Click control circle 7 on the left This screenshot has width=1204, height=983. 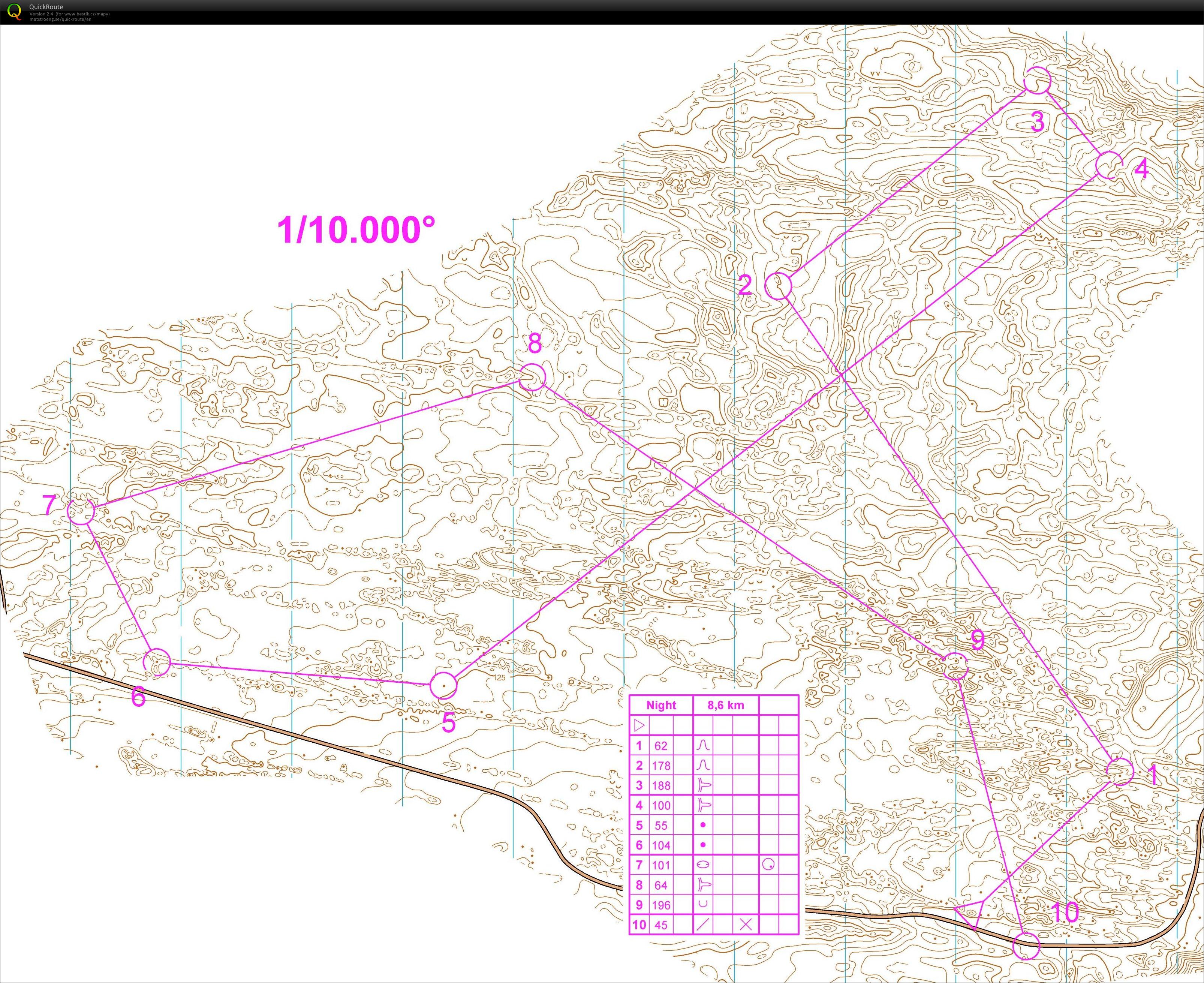81,511
